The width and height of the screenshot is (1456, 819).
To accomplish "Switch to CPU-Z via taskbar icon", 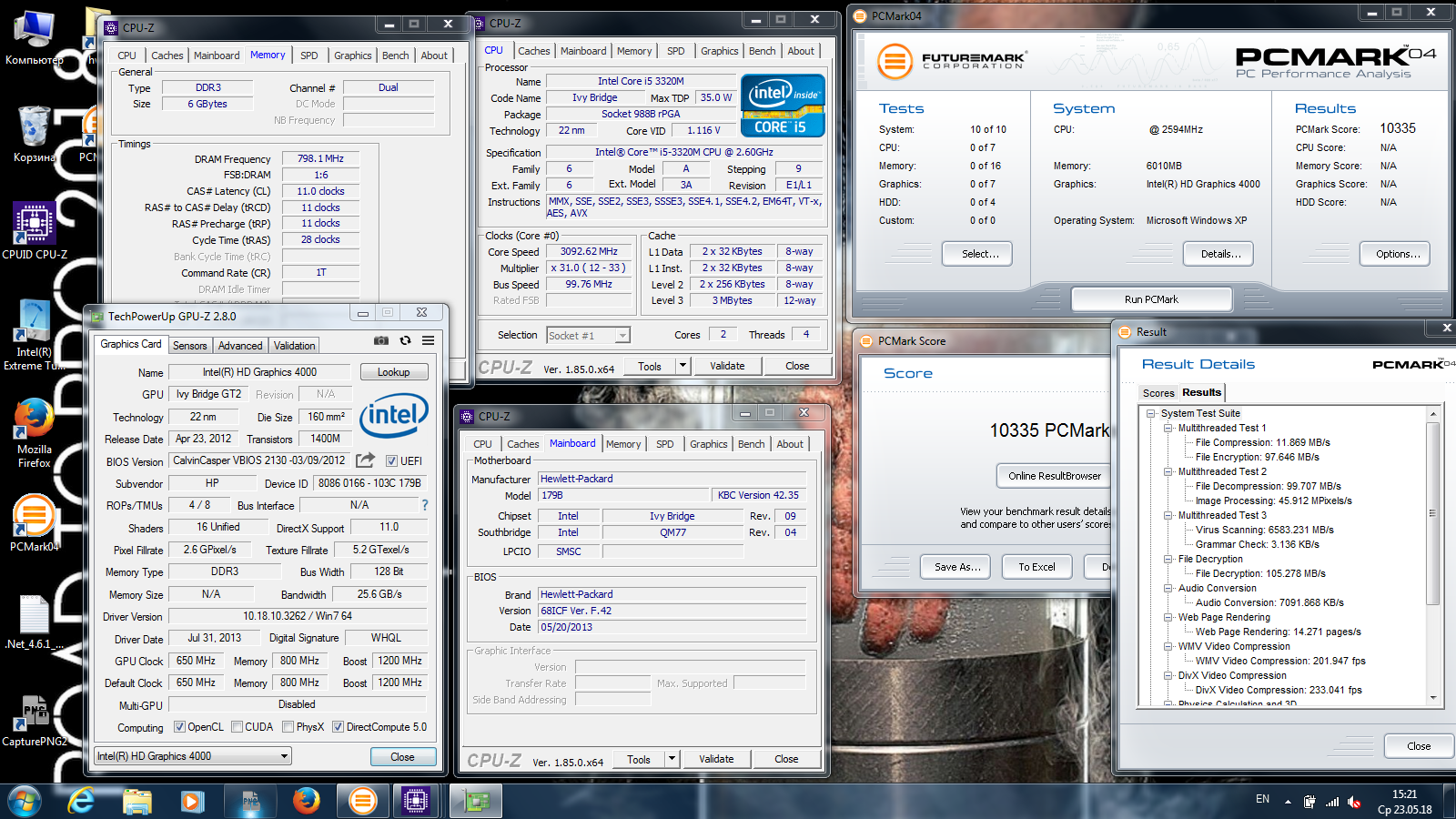I will click(x=416, y=801).
